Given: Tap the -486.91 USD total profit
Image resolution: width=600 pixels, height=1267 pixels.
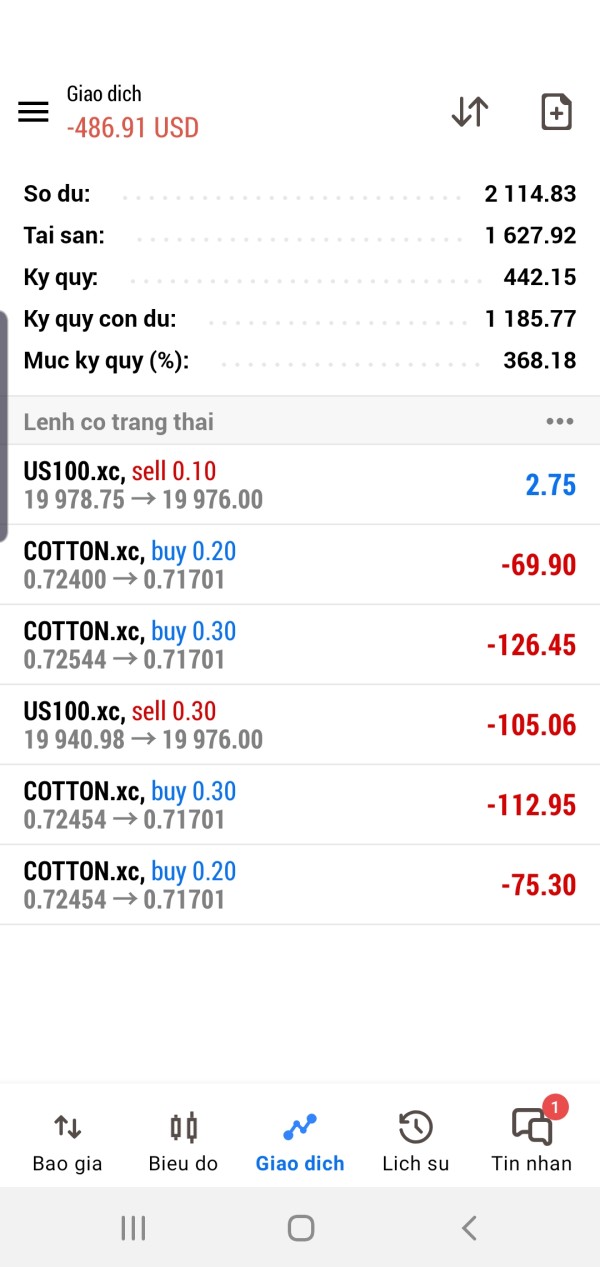Looking at the screenshot, I should tap(133, 128).
